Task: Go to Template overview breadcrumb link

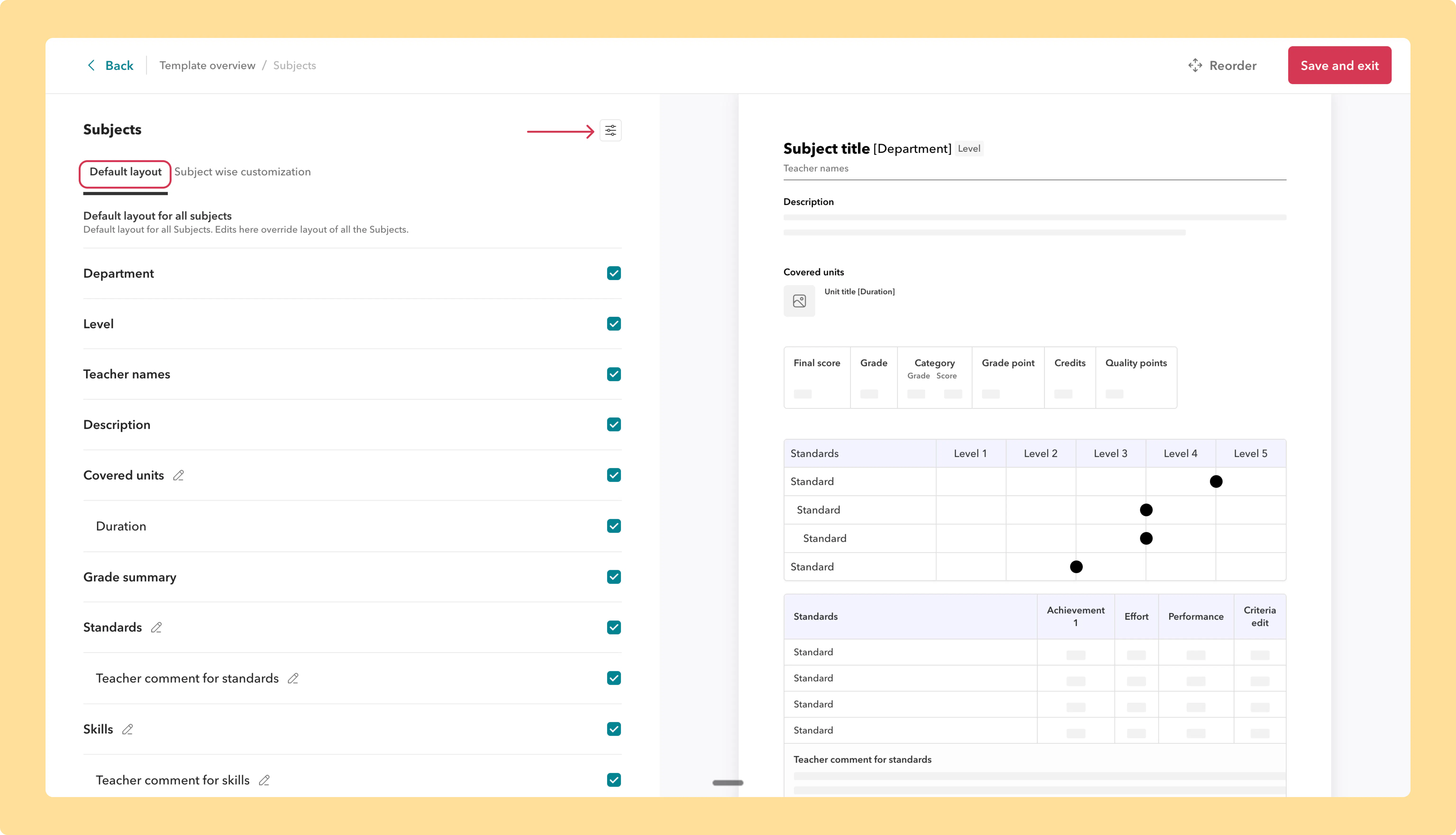Action: tap(207, 65)
